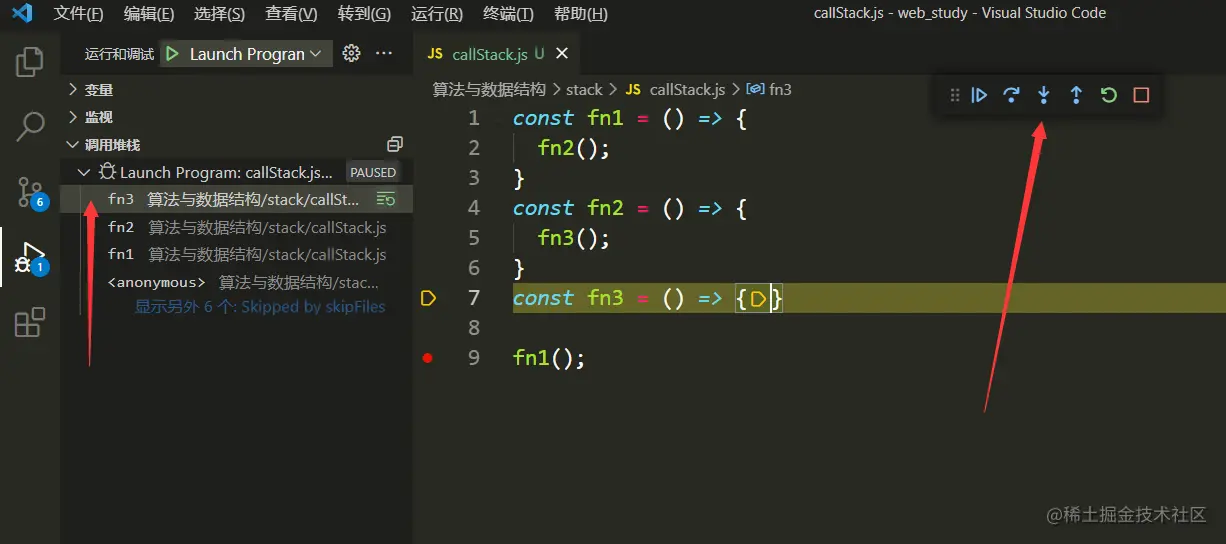Image resolution: width=1226 pixels, height=544 pixels.
Task: Place cursor on fn2(); call line 2
Action: pyautogui.click(x=573, y=148)
